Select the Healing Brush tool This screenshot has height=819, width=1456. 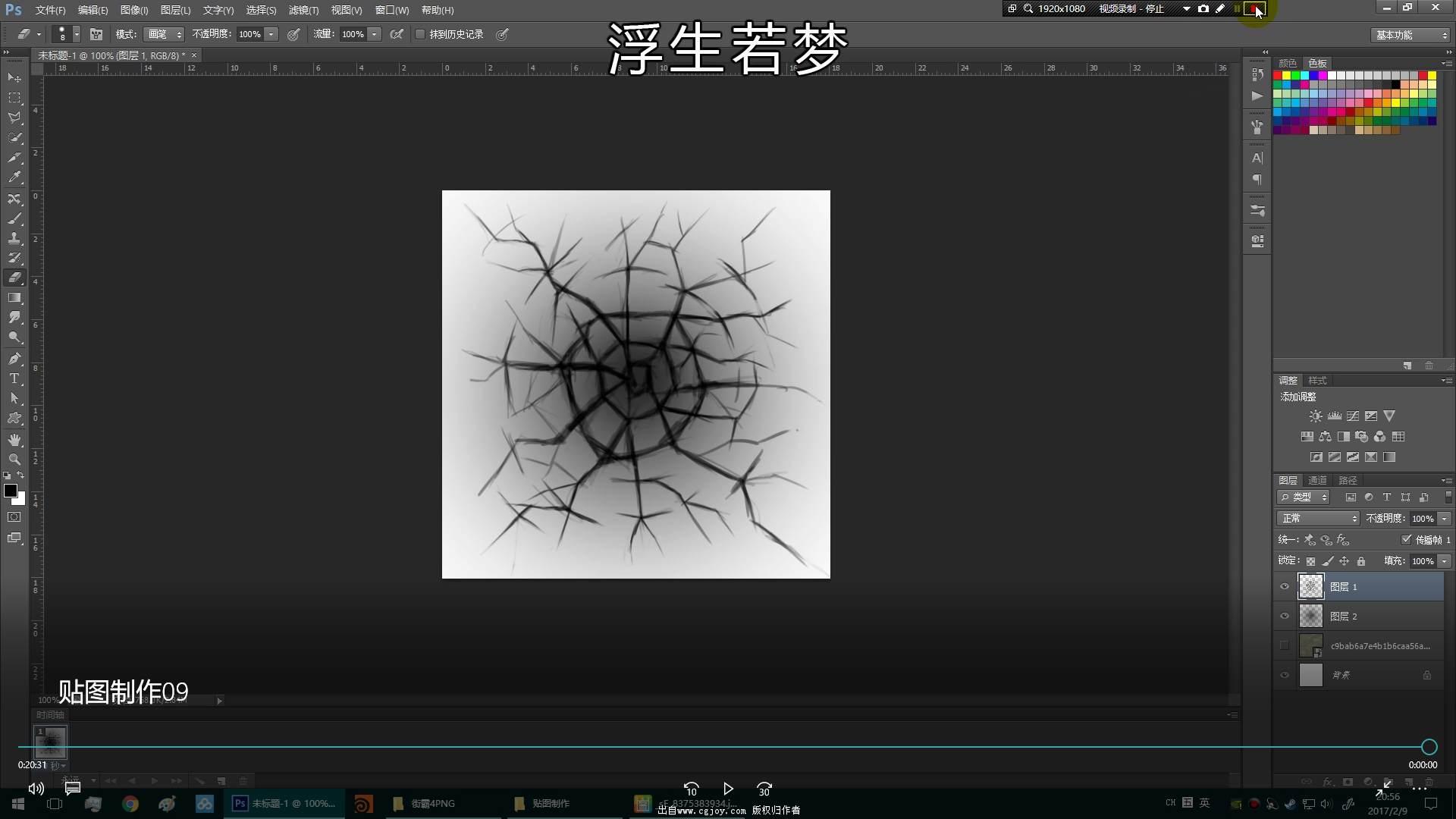[14, 199]
